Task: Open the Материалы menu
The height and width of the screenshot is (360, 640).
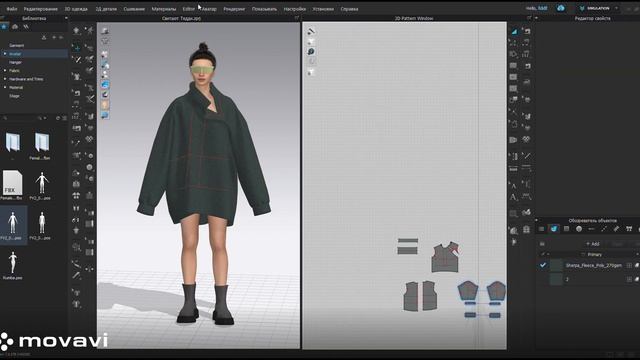Action: 164,9
